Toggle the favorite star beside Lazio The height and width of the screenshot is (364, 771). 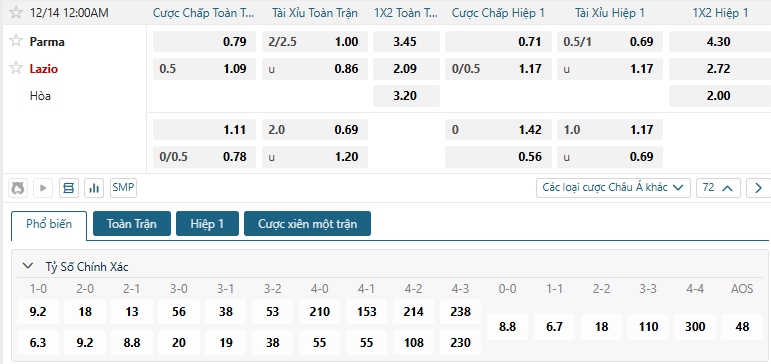coord(16,68)
